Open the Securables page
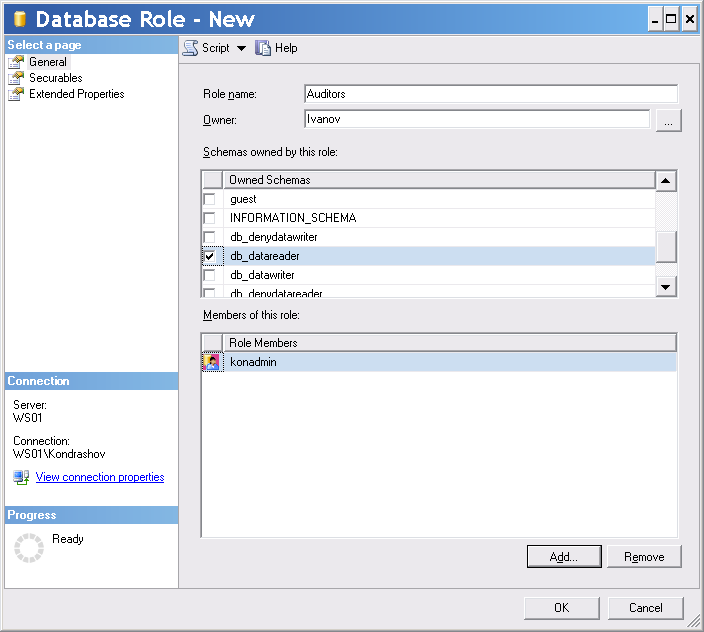This screenshot has height=632, width=704. pyautogui.click(x=55, y=78)
